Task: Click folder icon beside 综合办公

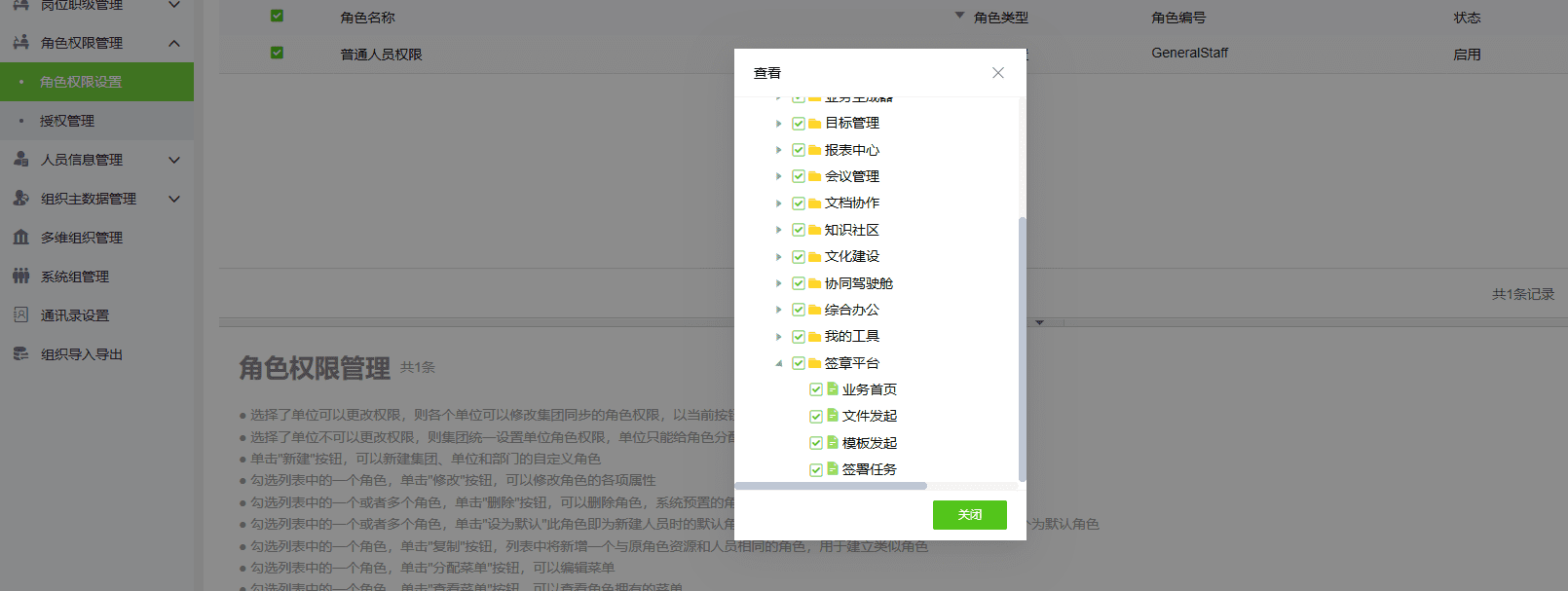Action: coord(814,310)
